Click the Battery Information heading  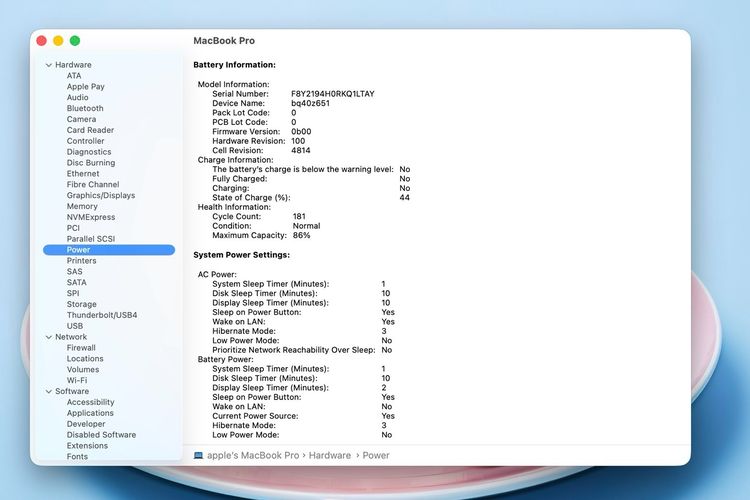tap(234, 65)
